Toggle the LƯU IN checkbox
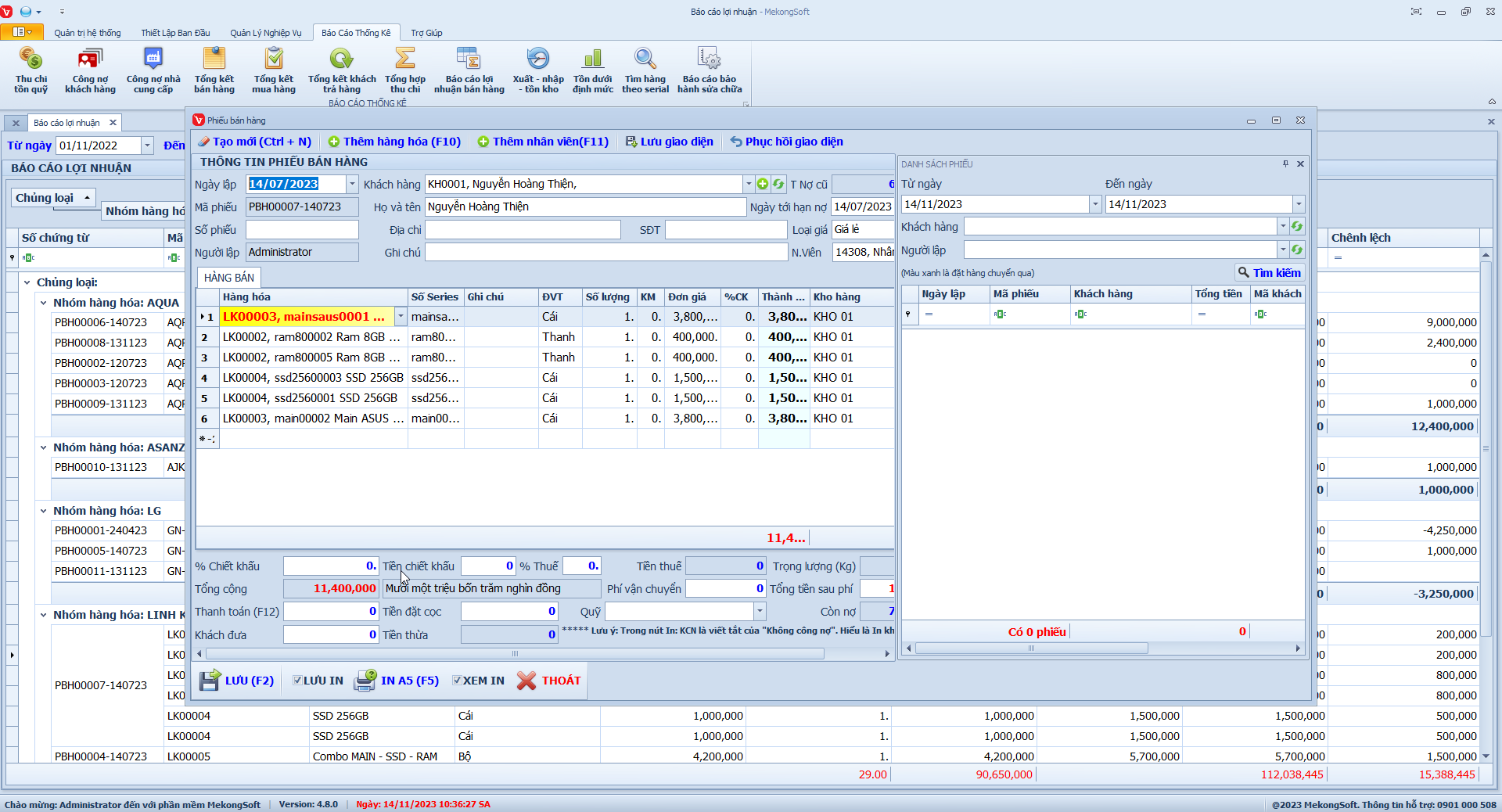Image resolution: width=1502 pixels, height=812 pixels. (x=297, y=681)
